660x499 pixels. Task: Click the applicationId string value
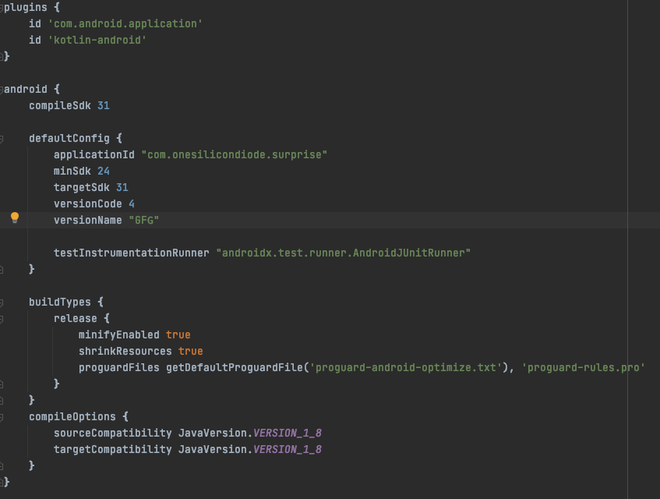coord(234,154)
